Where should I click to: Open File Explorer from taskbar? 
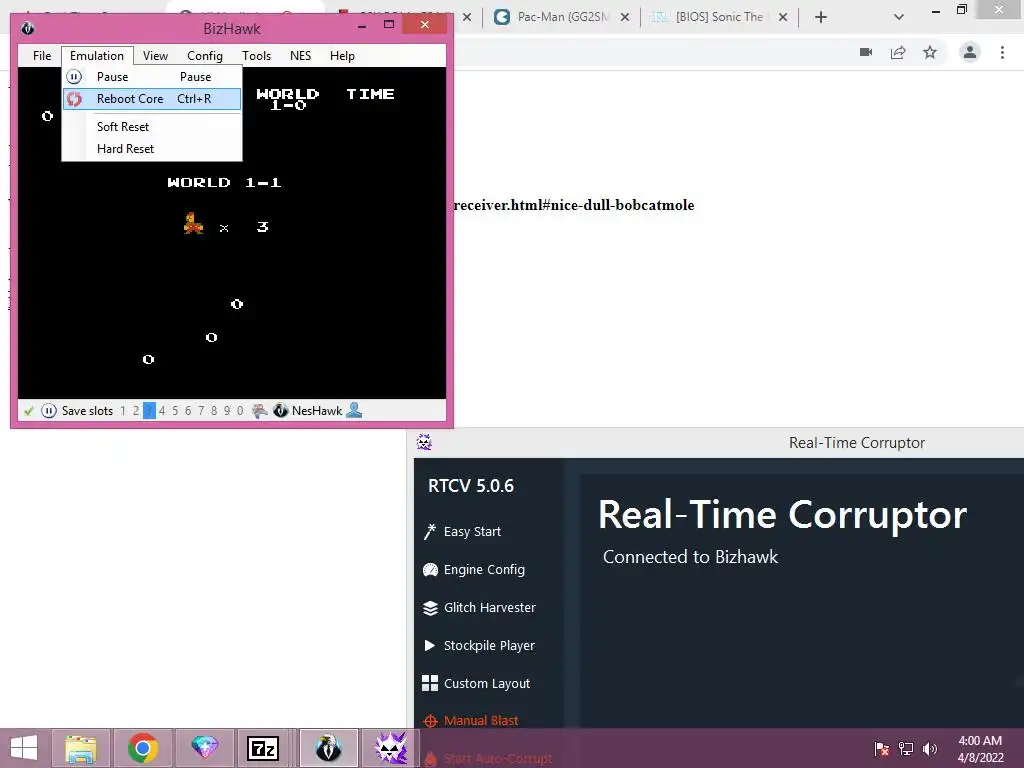coord(80,748)
